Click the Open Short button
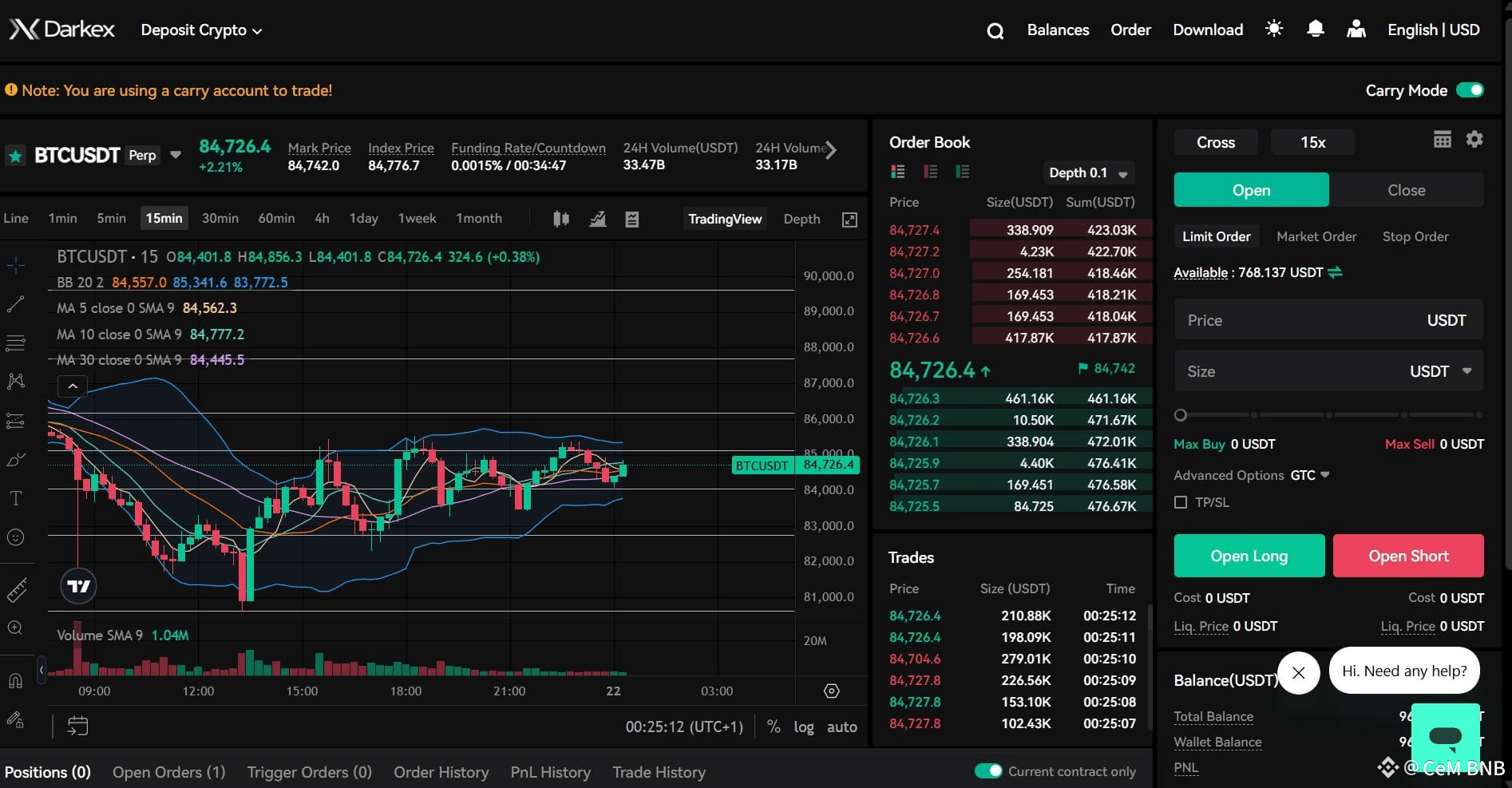This screenshot has width=1512, height=788. click(1408, 556)
